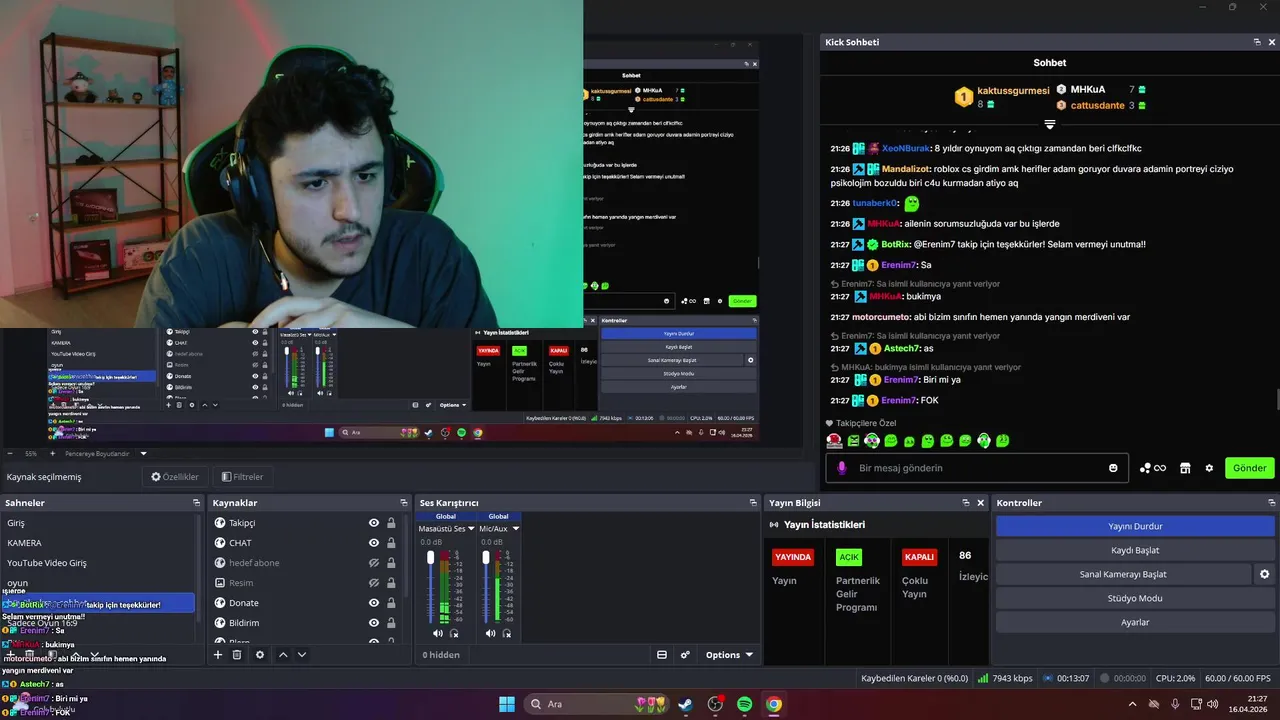Image resolution: width=1280 pixels, height=720 pixels.
Task: Show the Resim source
Action: tap(374, 583)
